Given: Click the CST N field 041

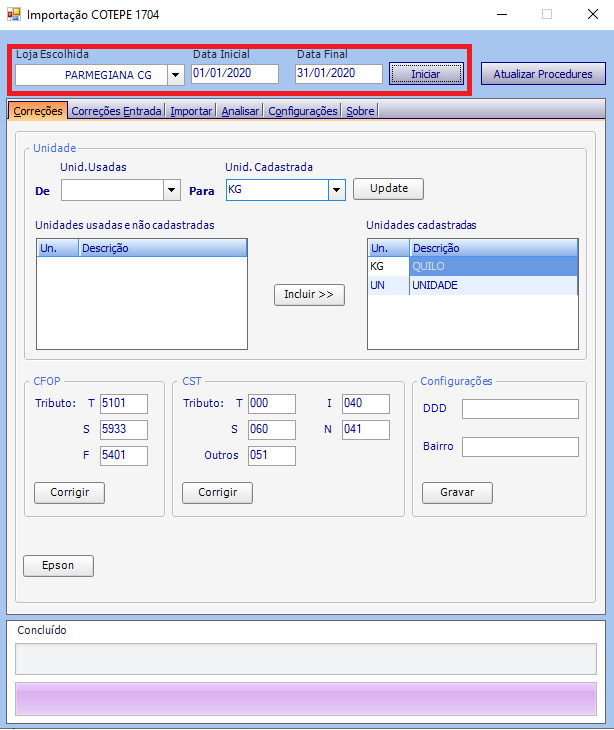Looking at the screenshot, I should click(366, 429).
